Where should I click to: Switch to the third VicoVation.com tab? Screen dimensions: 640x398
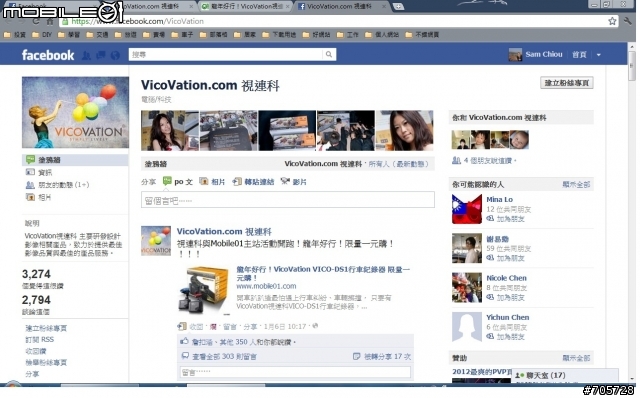click(341, 6)
